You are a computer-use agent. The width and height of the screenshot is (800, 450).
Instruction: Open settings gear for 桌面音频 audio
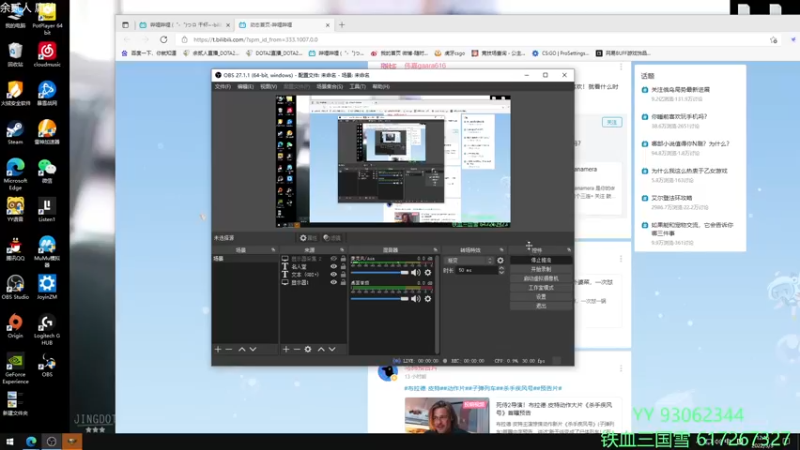click(x=428, y=299)
